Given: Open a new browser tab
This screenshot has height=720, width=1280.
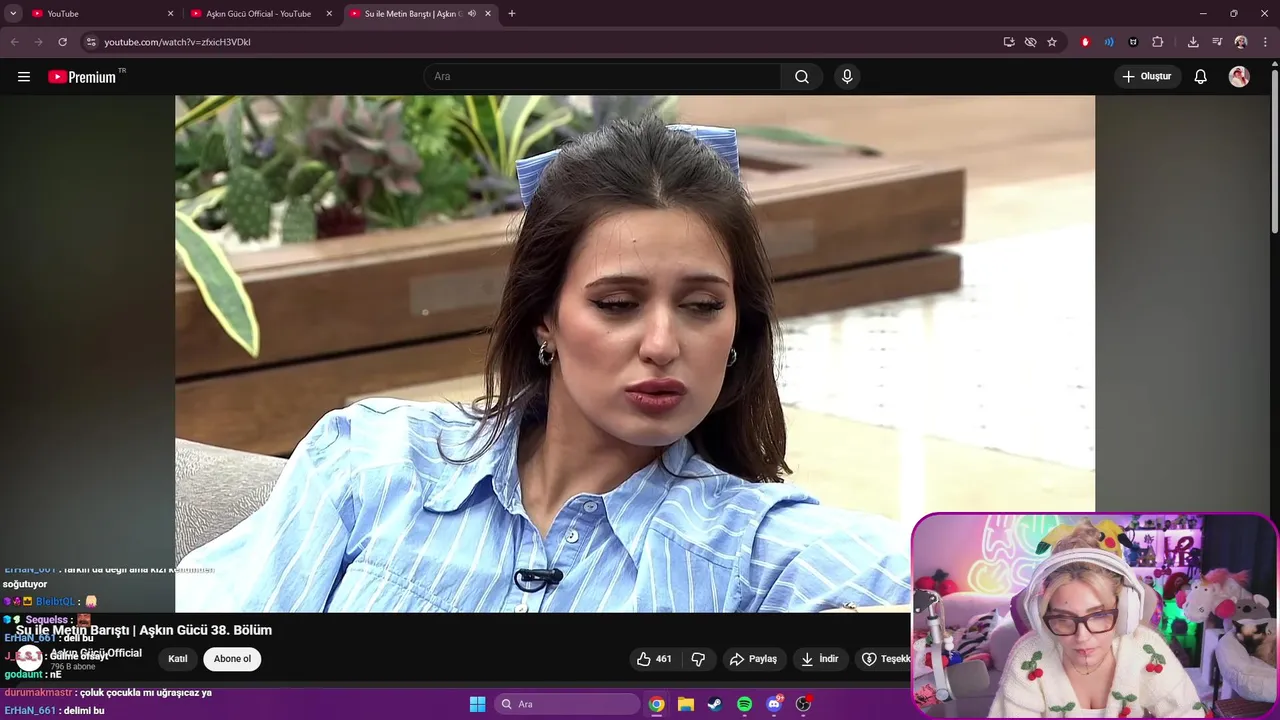Looking at the screenshot, I should 512,14.
